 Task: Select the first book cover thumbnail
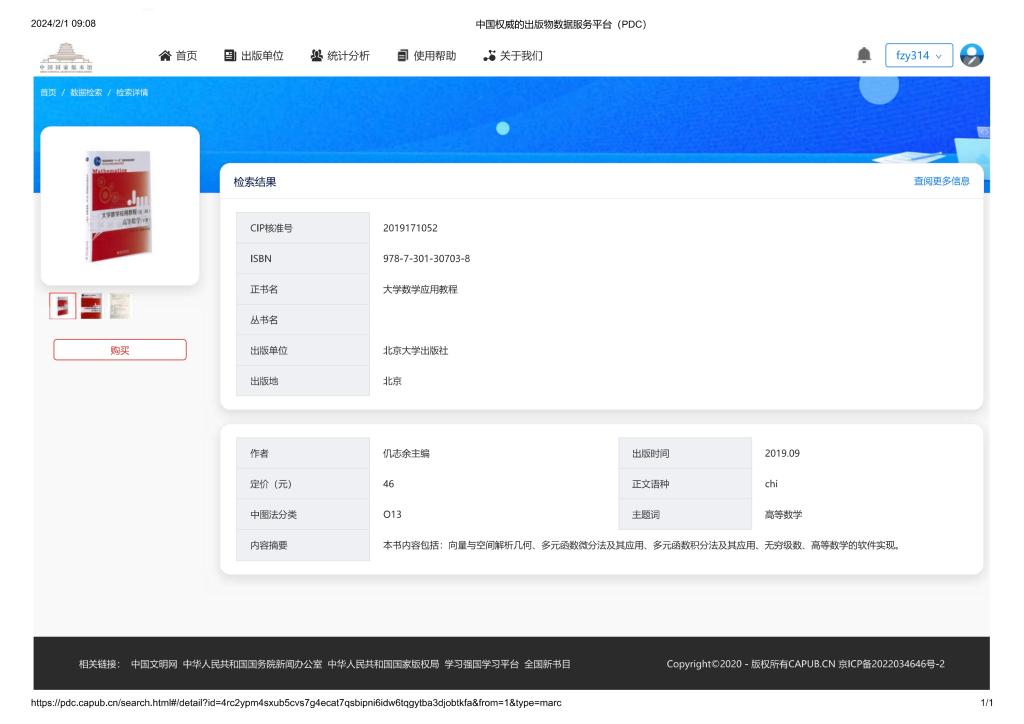tap(63, 306)
